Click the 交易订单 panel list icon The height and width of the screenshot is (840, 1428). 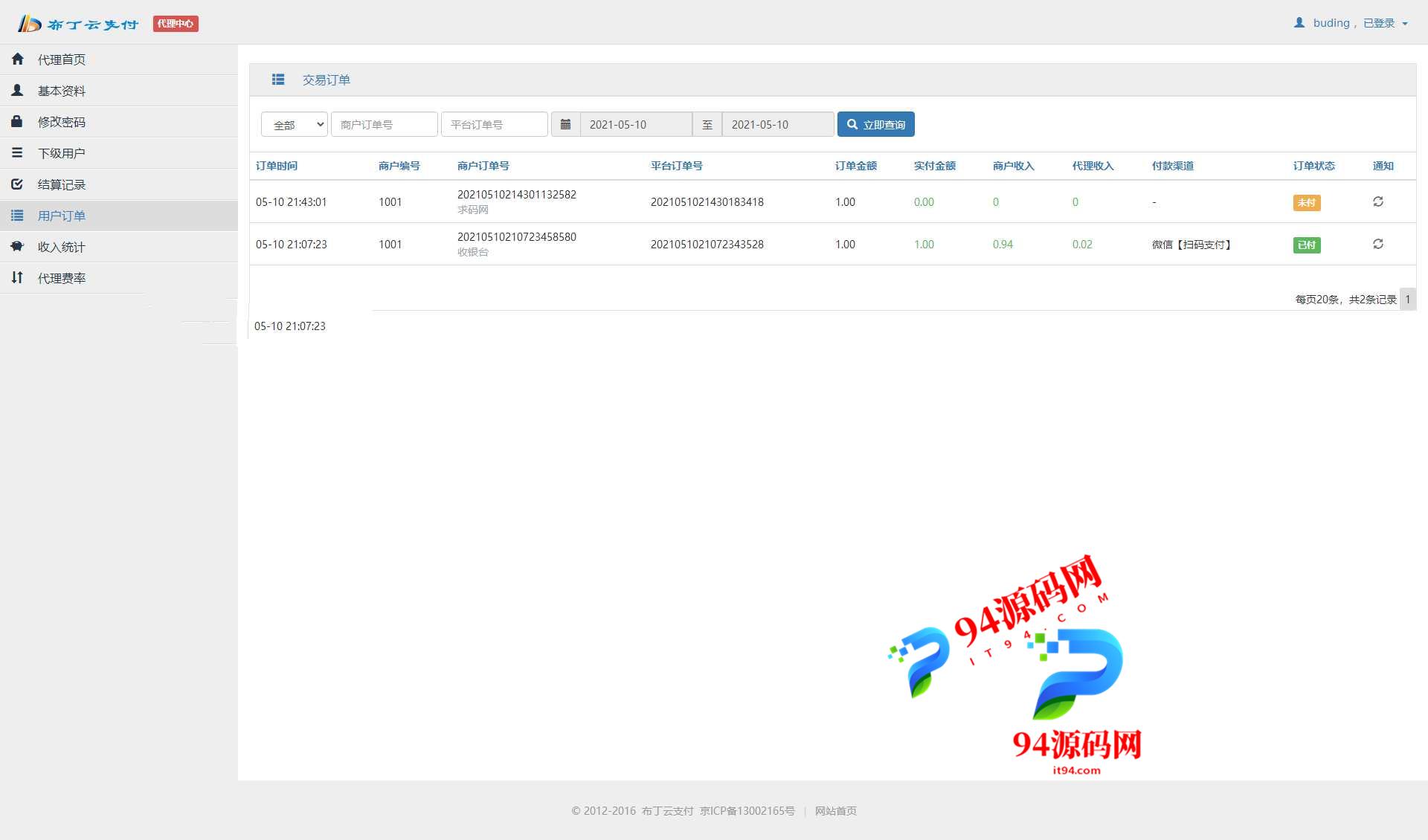click(x=278, y=80)
